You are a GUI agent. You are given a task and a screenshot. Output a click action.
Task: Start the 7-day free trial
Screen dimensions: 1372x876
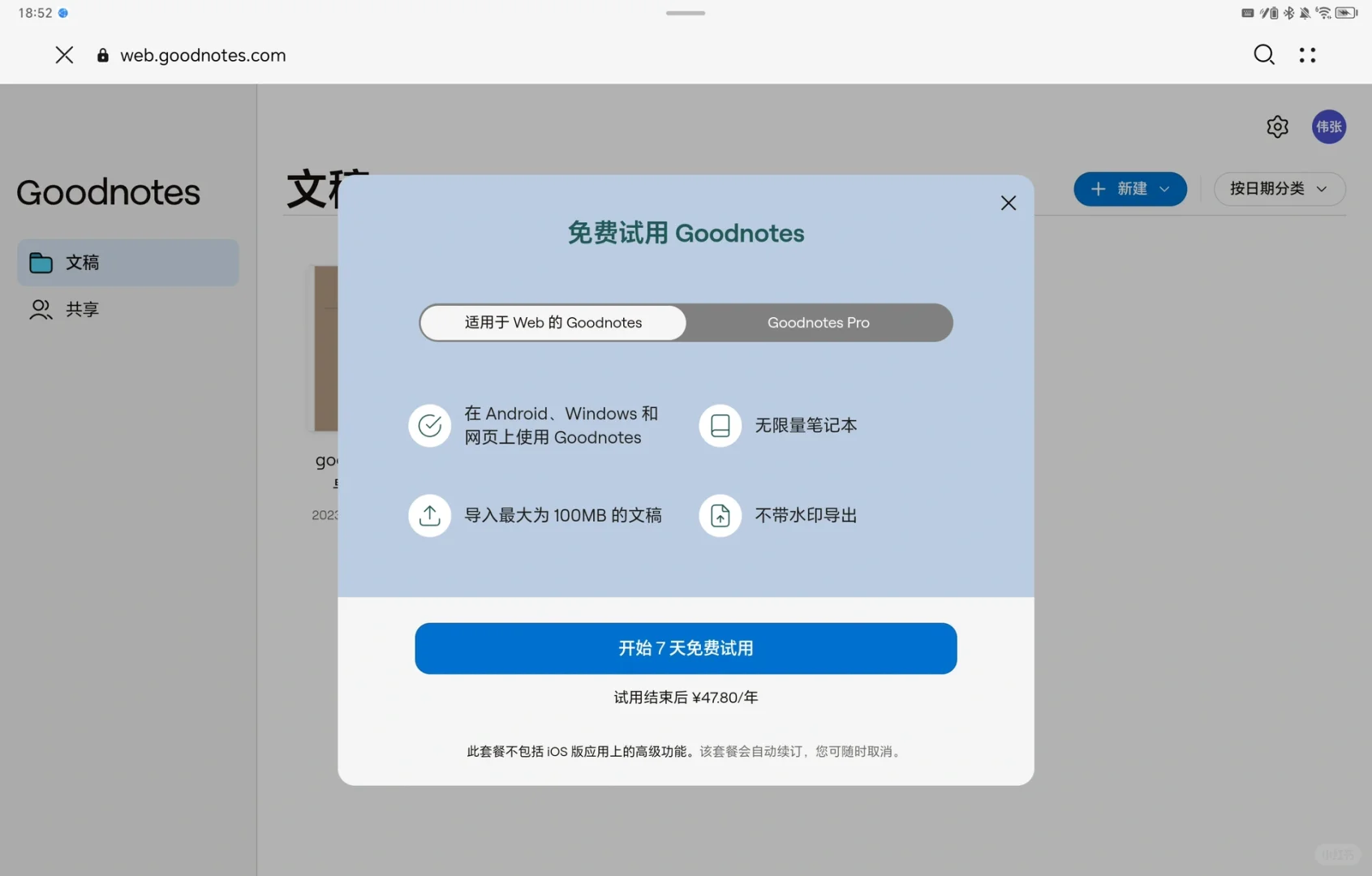click(686, 648)
